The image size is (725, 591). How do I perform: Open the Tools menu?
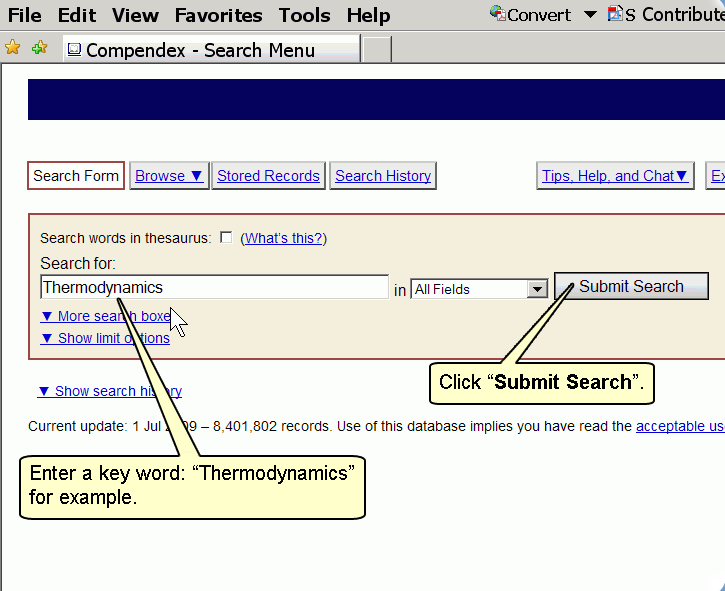tap(305, 15)
